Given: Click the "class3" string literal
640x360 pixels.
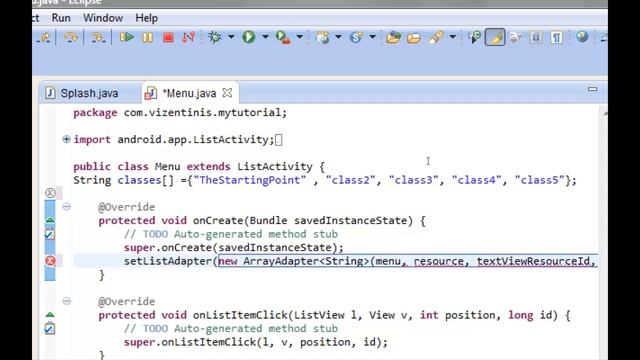Looking at the screenshot, I should point(414,180).
